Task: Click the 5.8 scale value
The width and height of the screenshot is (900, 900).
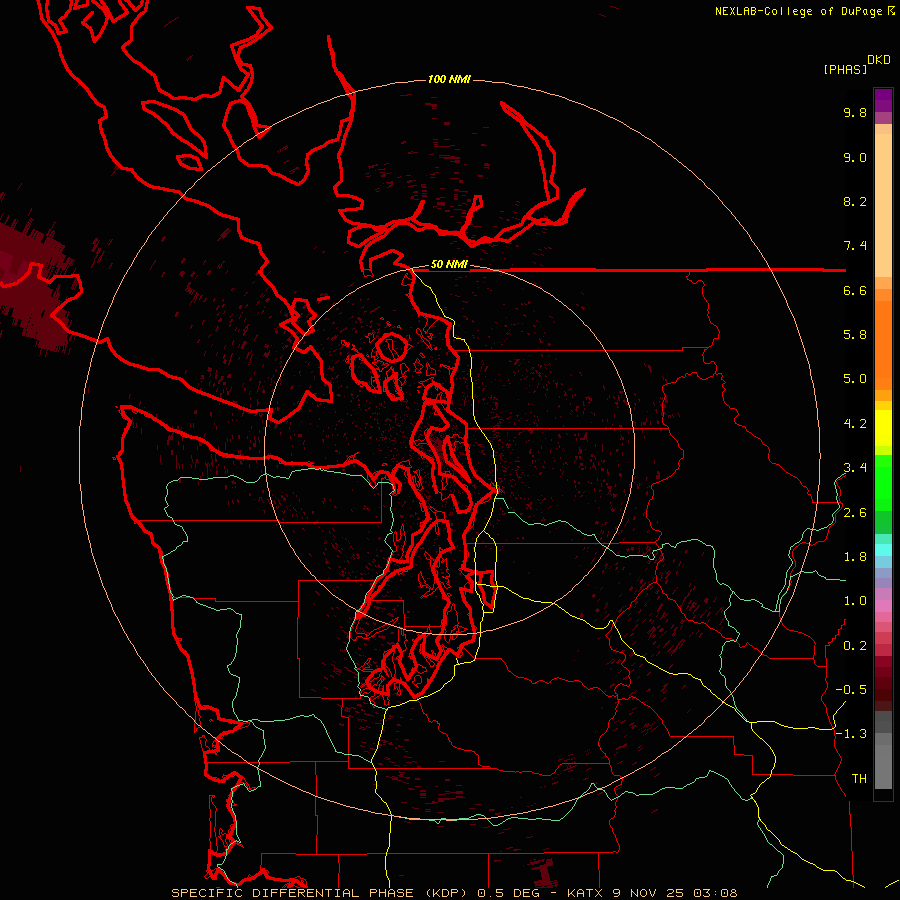Action: [855, 335]
